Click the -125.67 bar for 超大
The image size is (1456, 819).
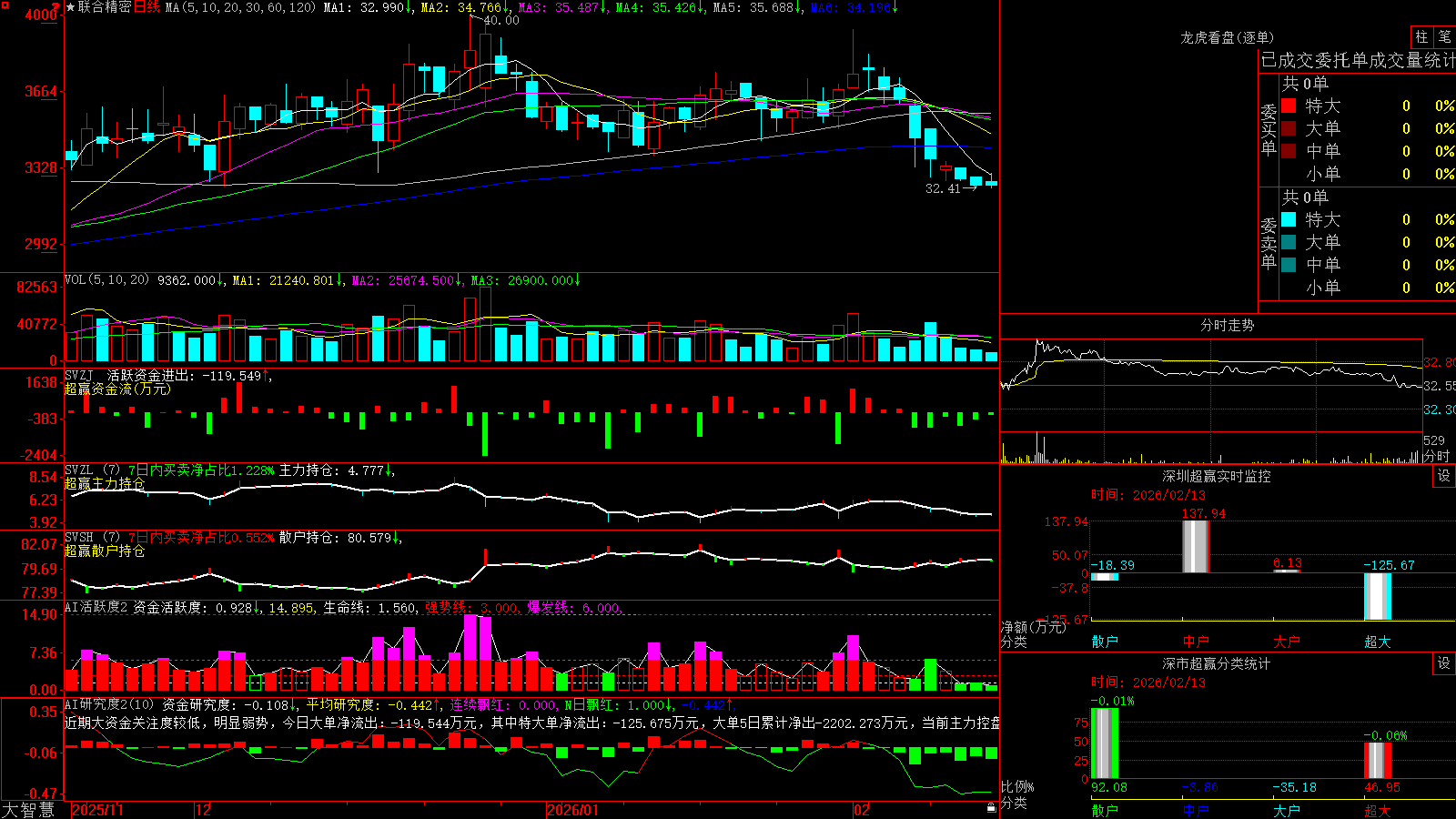click(x=1378, y=596)
